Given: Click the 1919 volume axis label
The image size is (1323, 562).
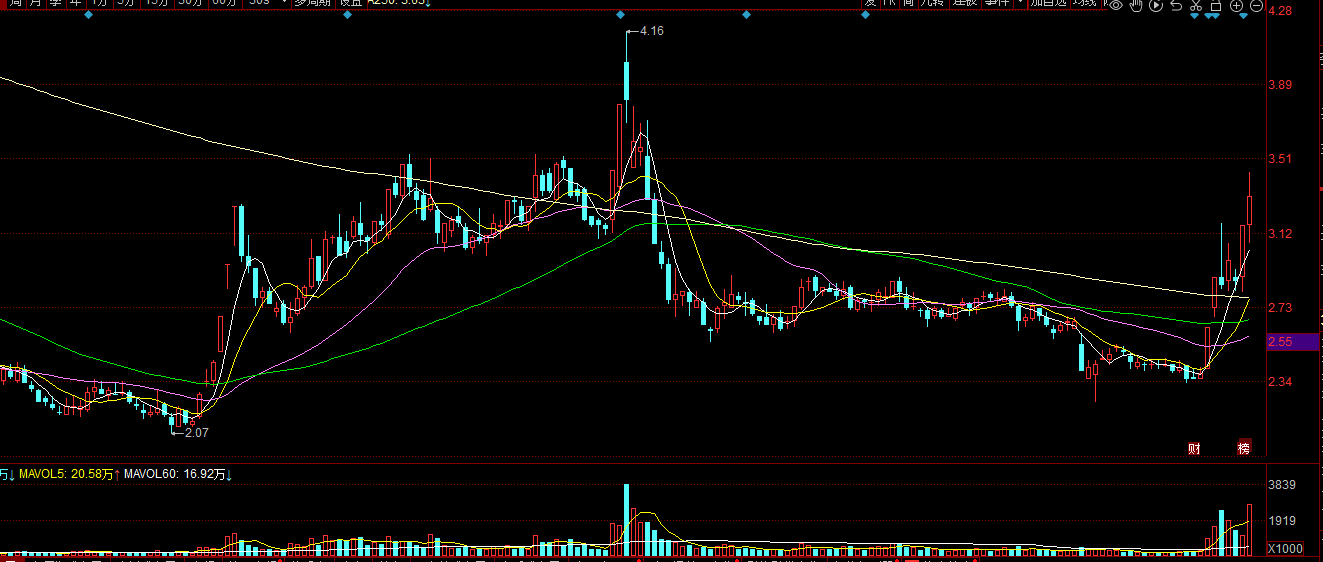Looking at the screenshot, I should [x=1282, y=521].
